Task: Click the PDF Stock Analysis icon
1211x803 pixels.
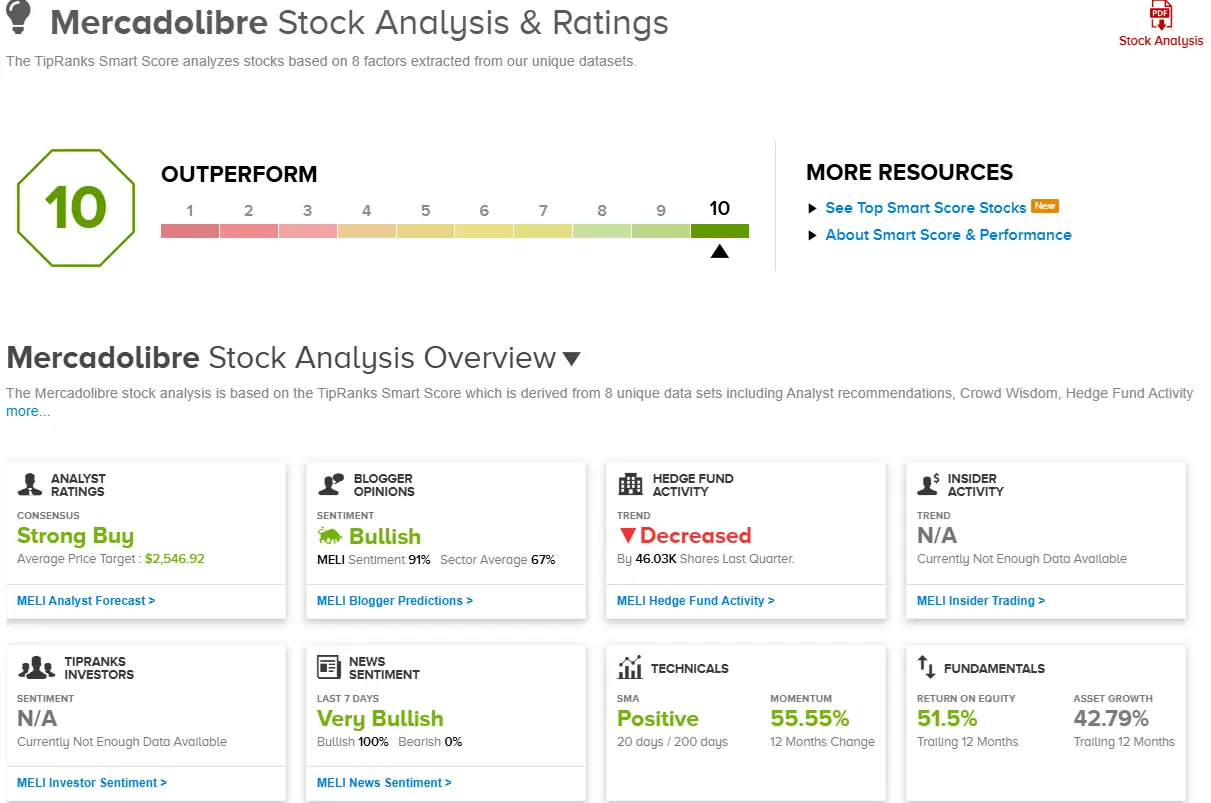Action: coord(1161,16)
